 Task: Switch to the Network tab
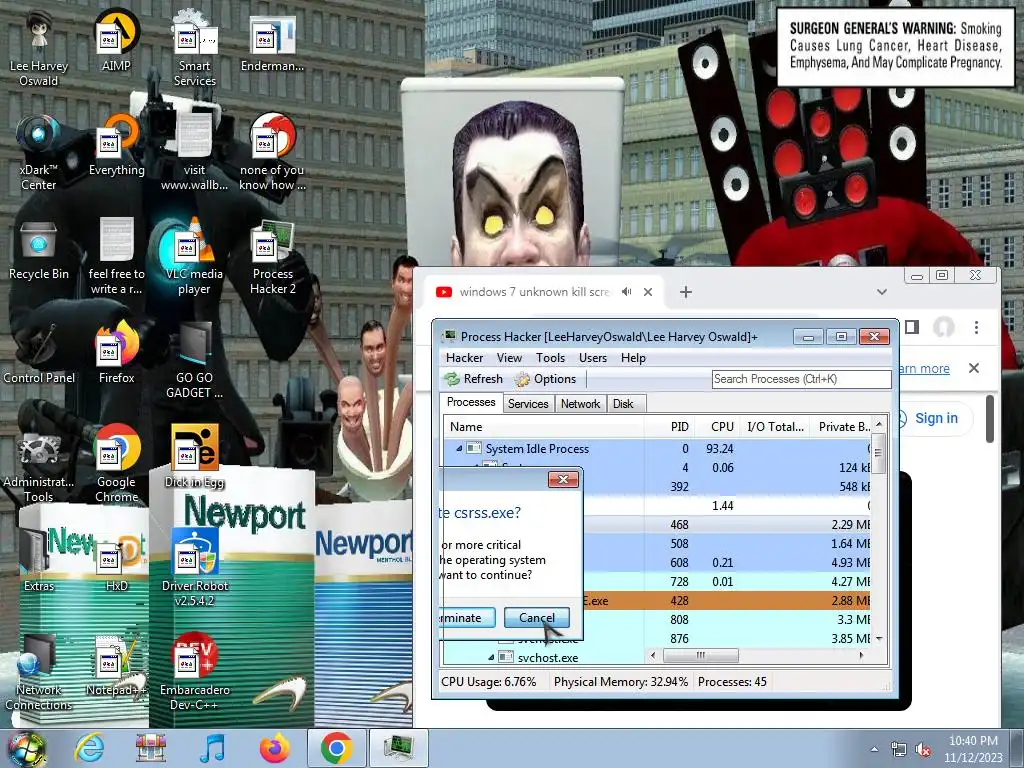pos(581,404)
